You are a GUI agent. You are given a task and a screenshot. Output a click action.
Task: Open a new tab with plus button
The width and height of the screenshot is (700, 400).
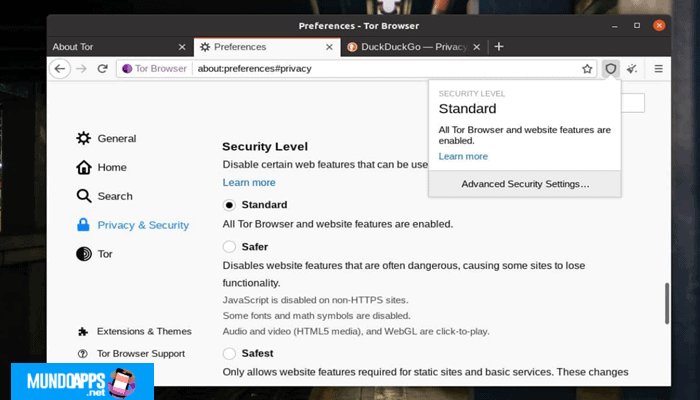499,47
